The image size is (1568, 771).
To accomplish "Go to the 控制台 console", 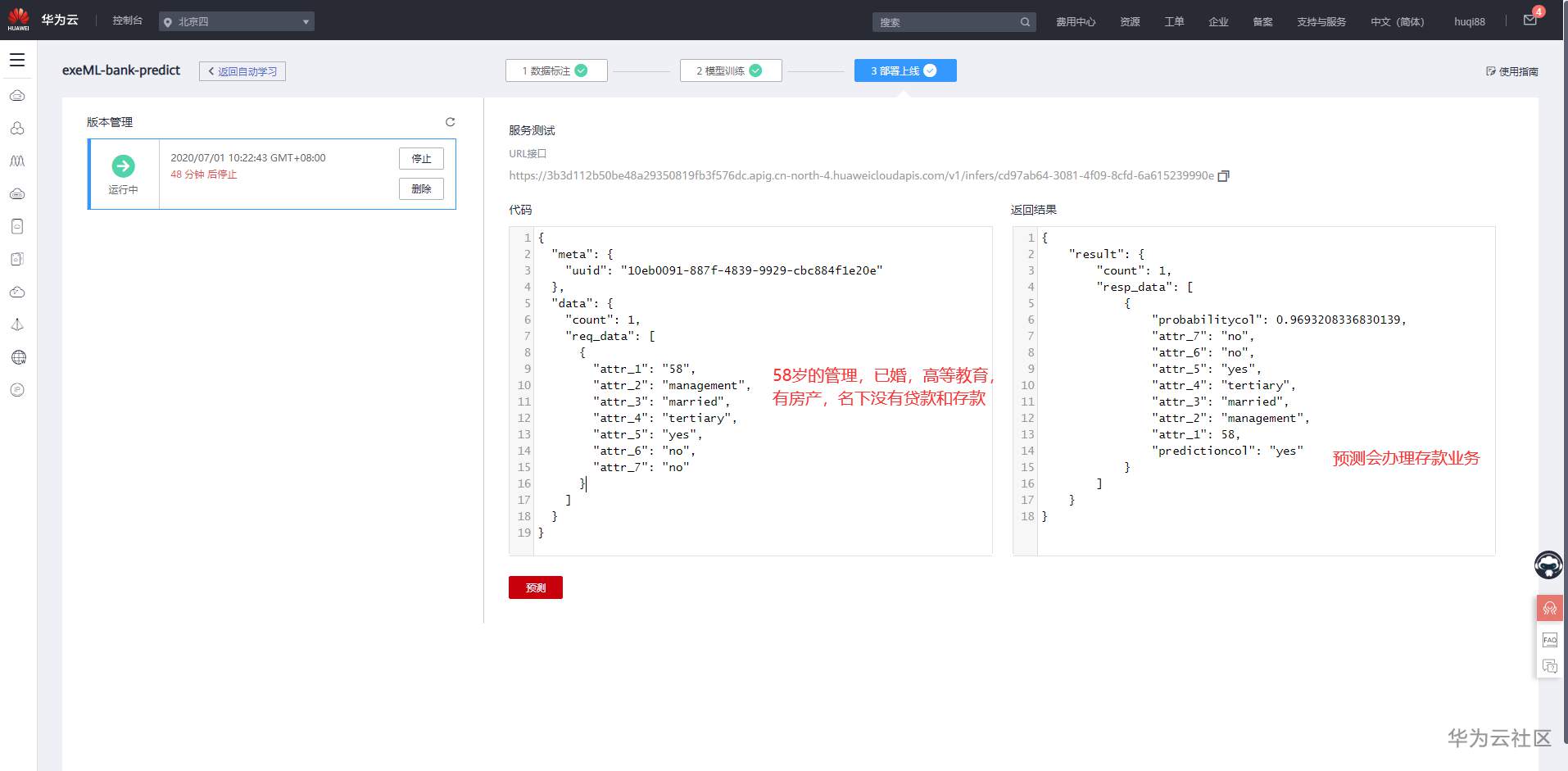I will 128,20.
